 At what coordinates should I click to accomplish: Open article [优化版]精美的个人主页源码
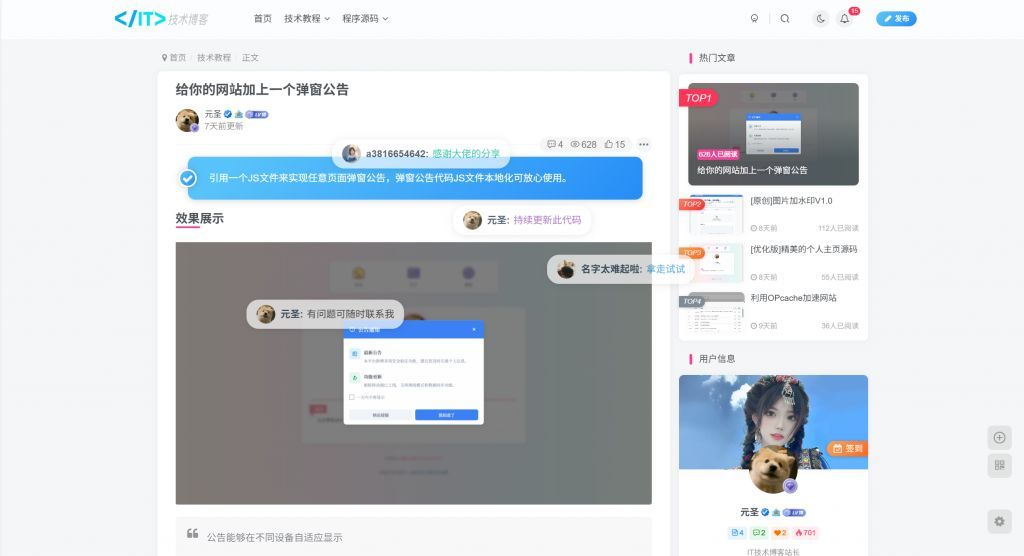(803, 249)
